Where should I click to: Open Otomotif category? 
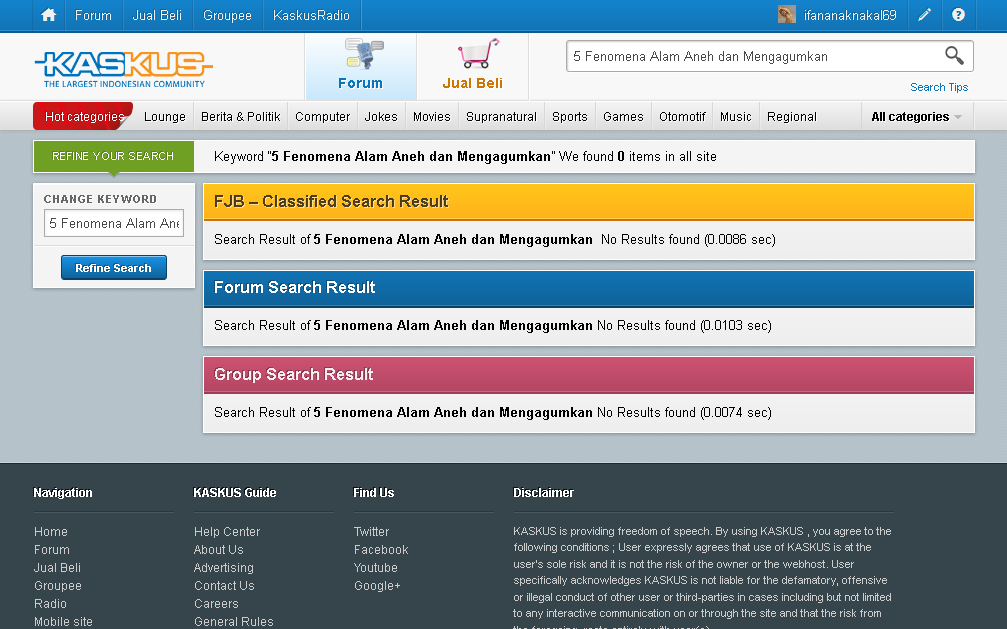(x=682, y=117)
